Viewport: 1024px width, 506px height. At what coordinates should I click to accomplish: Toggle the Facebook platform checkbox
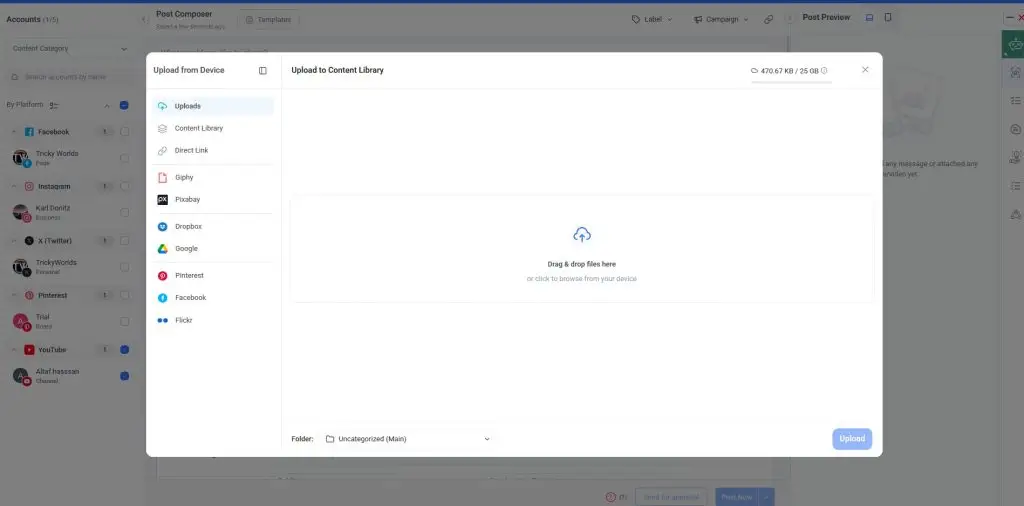tap(124, 132)
